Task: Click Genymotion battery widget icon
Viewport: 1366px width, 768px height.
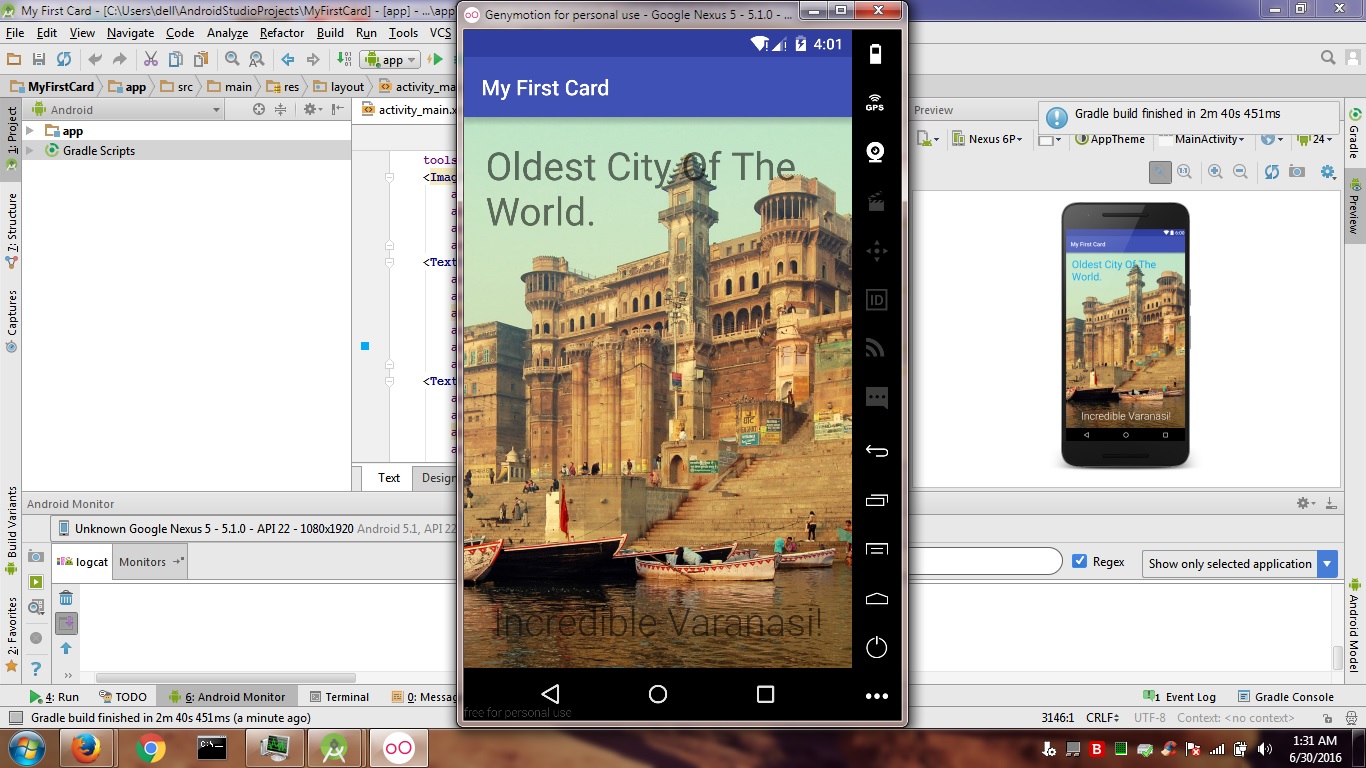Action: point(876,54)
